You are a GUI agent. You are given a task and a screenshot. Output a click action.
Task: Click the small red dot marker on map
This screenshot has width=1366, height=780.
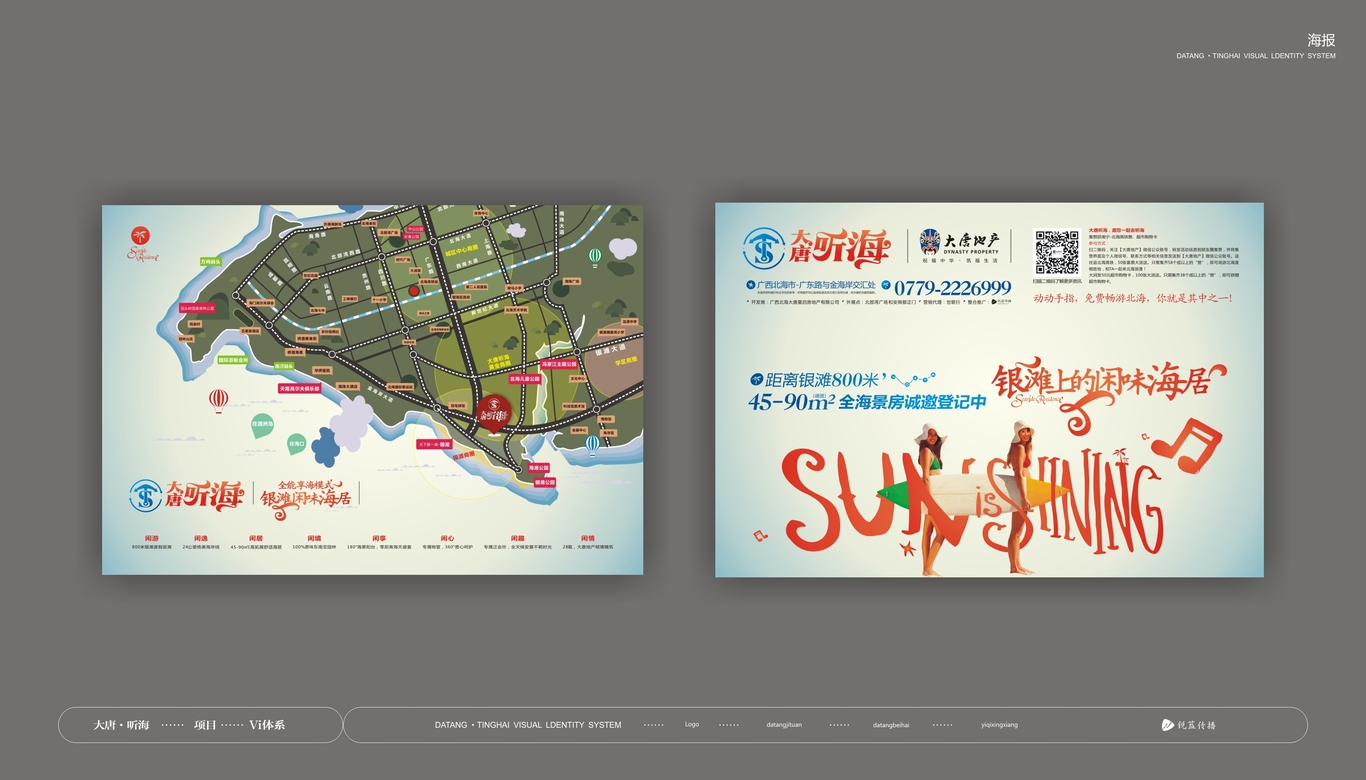[x=414, y=291]
